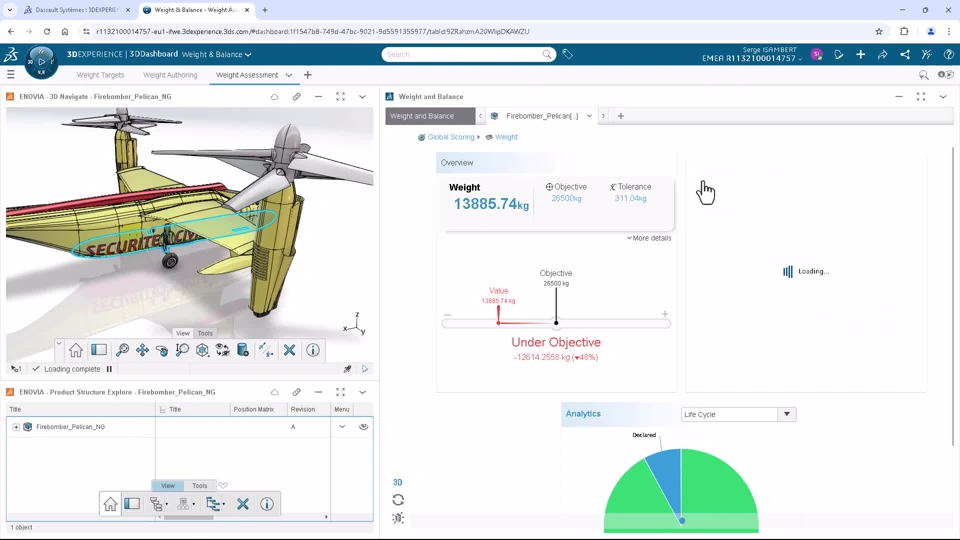This screenshot has height=540, width=960.
Task: Click the 6WTags tag icon
Action: 568,54
